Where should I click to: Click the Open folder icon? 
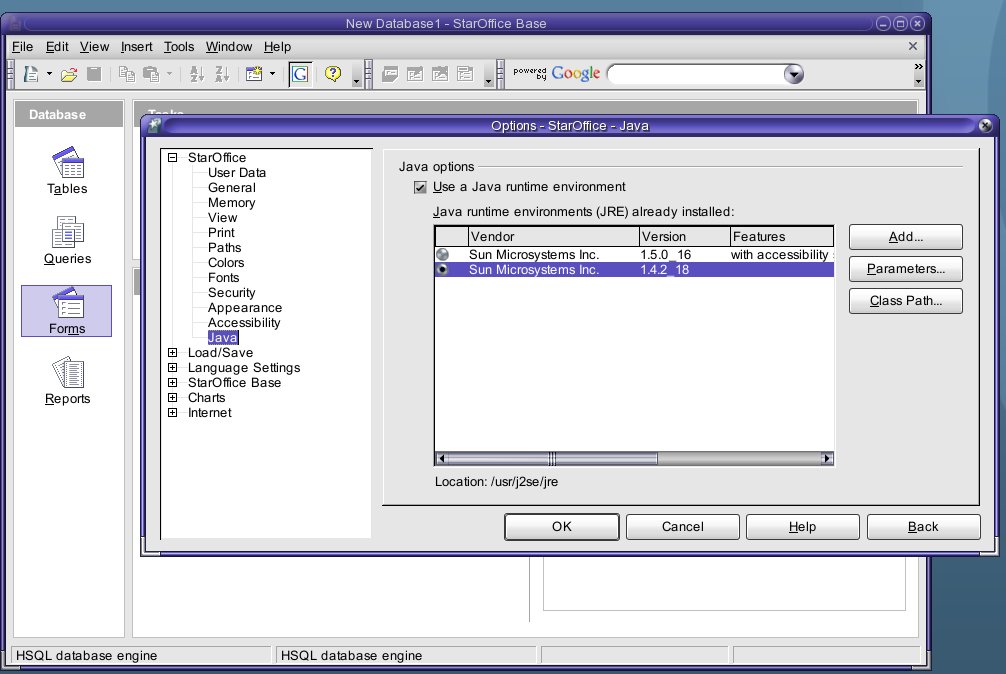click(69, 74)
